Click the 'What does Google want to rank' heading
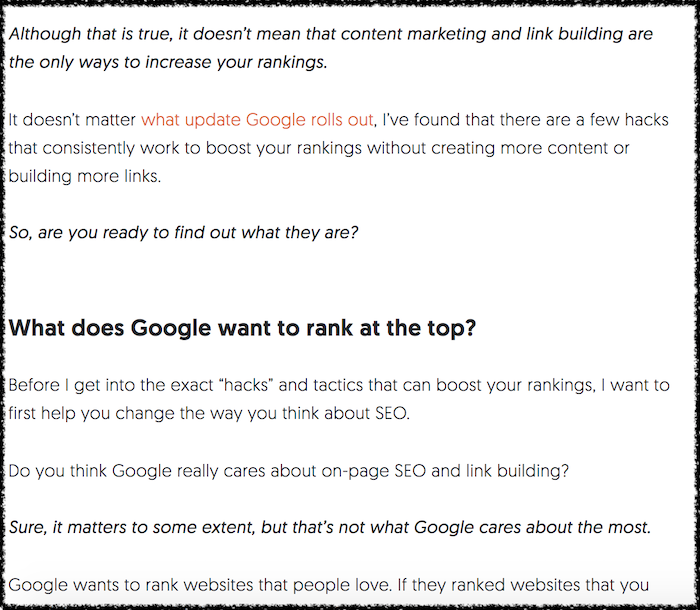The width and height of the screenshot is (700, 610). click(242, 329)
